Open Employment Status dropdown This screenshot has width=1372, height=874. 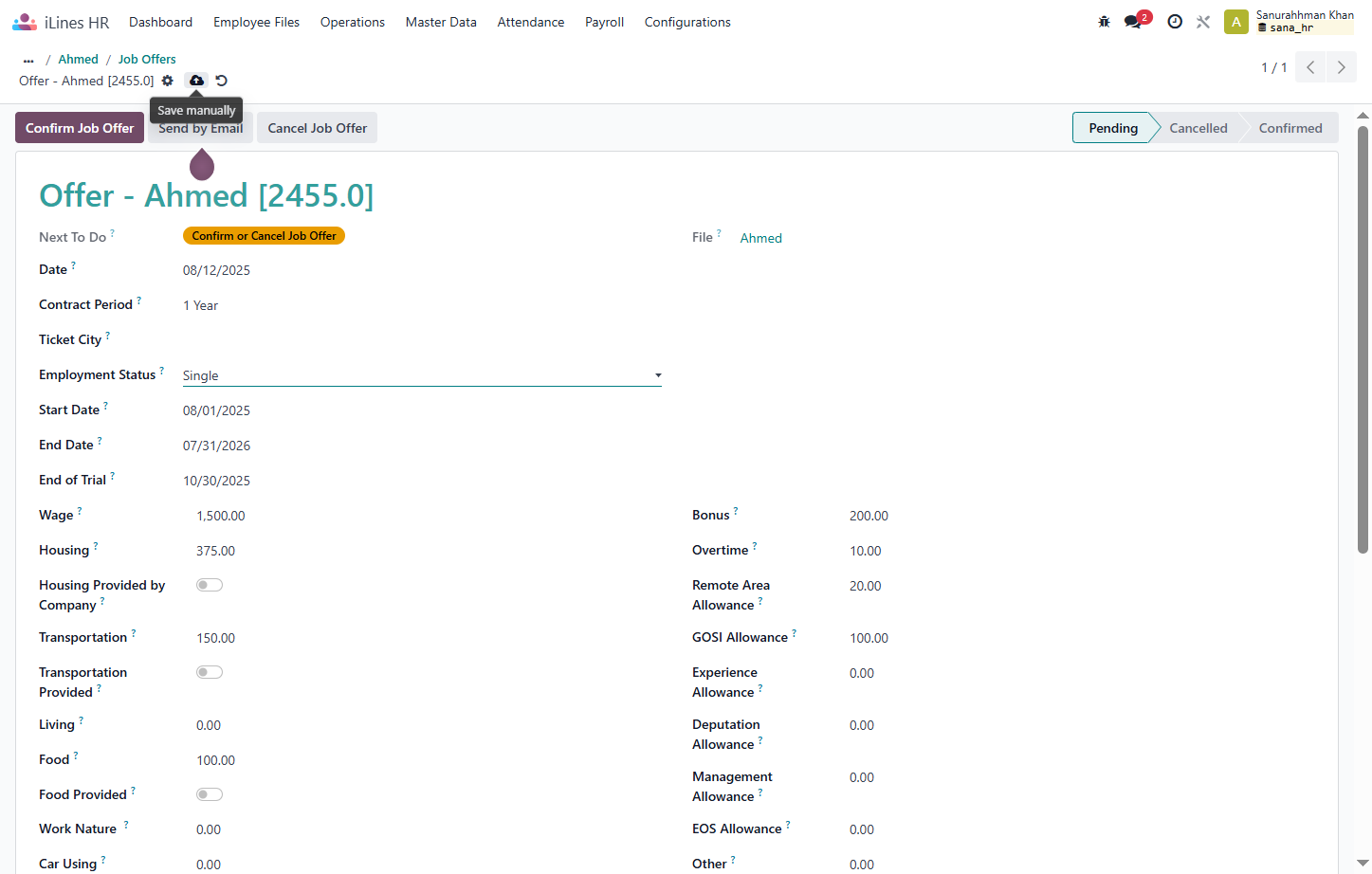[x=422, y=375]
